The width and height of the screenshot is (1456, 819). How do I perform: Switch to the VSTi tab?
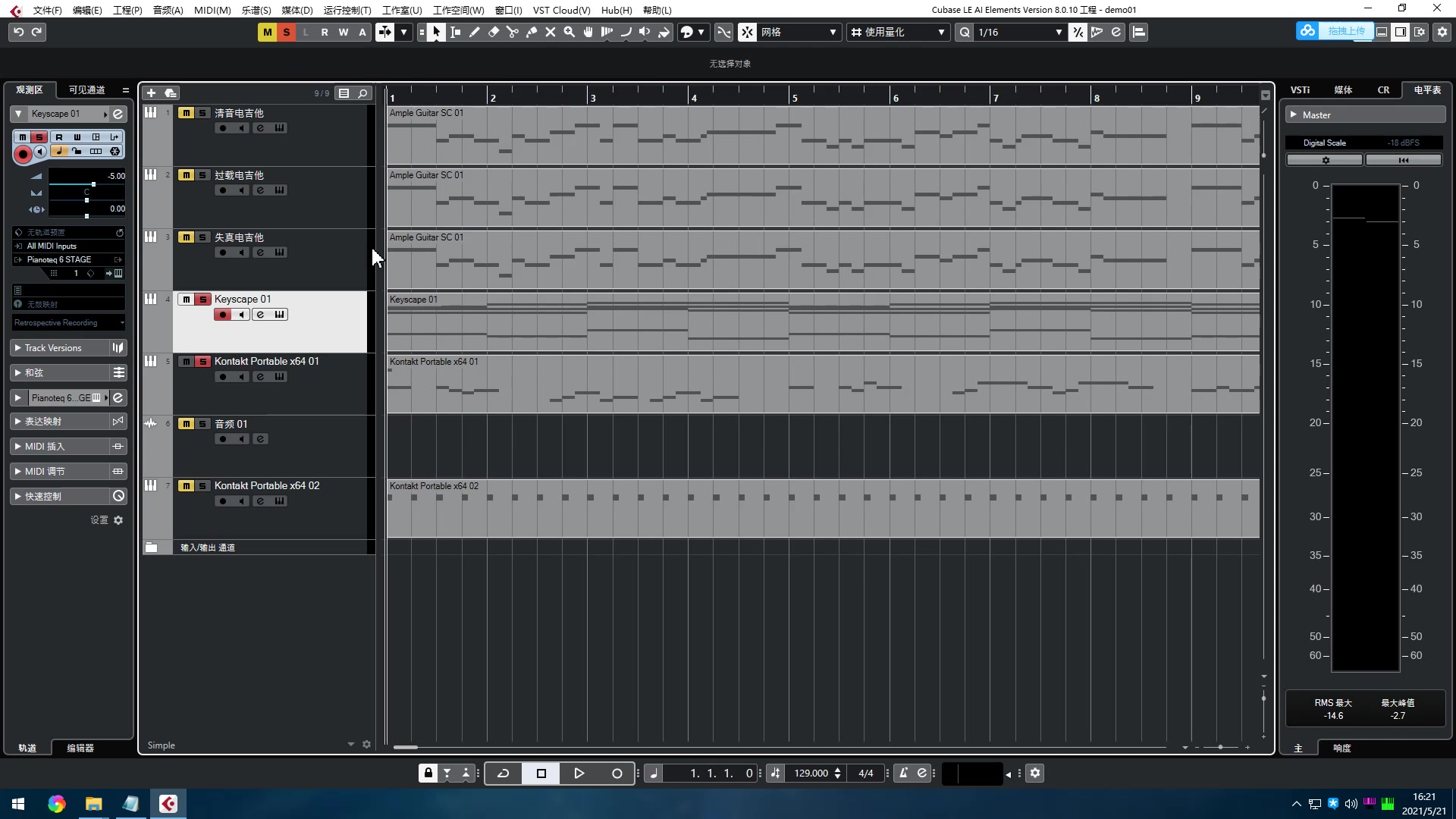1300,89
